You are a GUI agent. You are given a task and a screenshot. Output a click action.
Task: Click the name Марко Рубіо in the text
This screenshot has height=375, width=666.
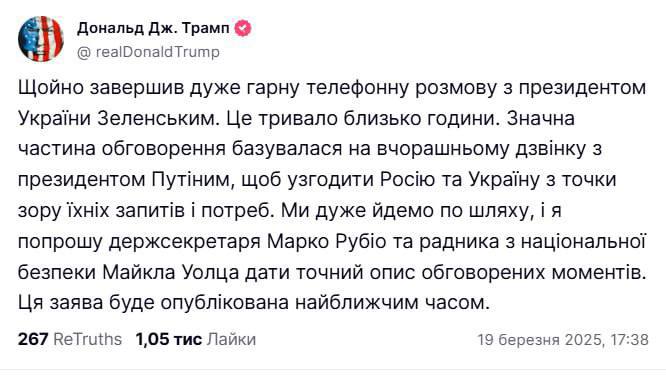[327, 241]
